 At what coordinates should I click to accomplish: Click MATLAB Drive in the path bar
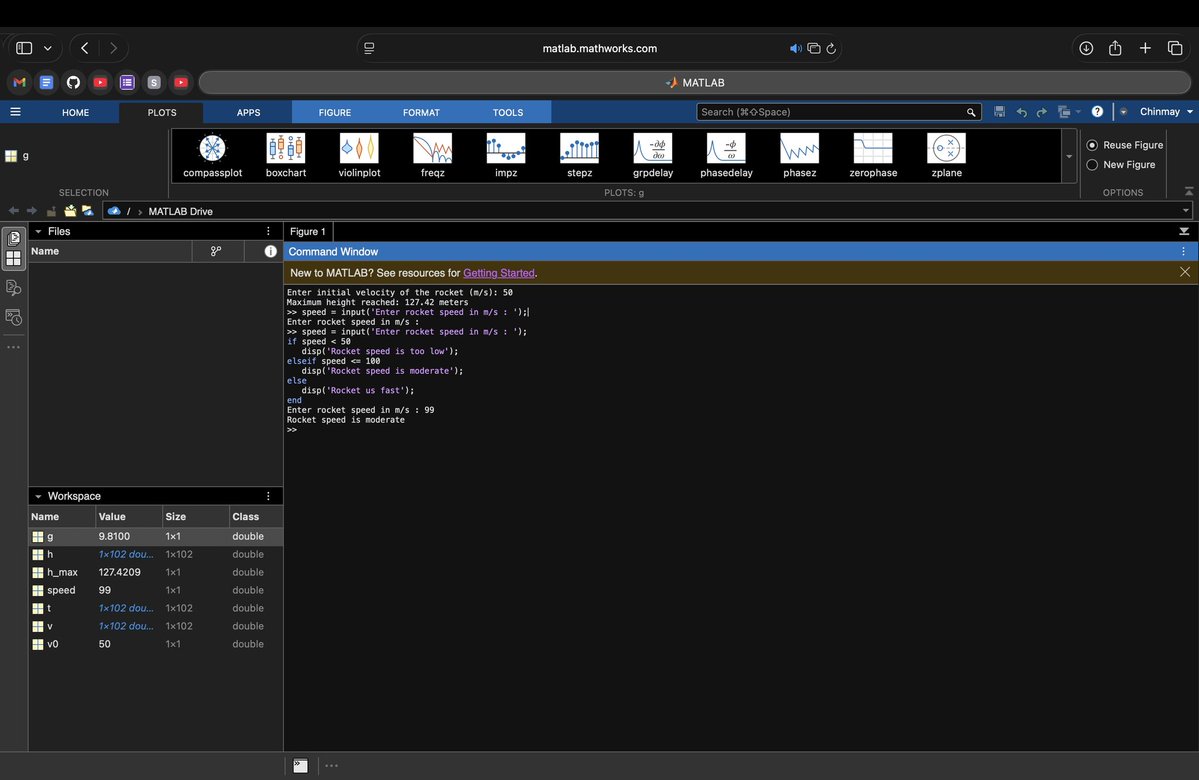[180, 211]
